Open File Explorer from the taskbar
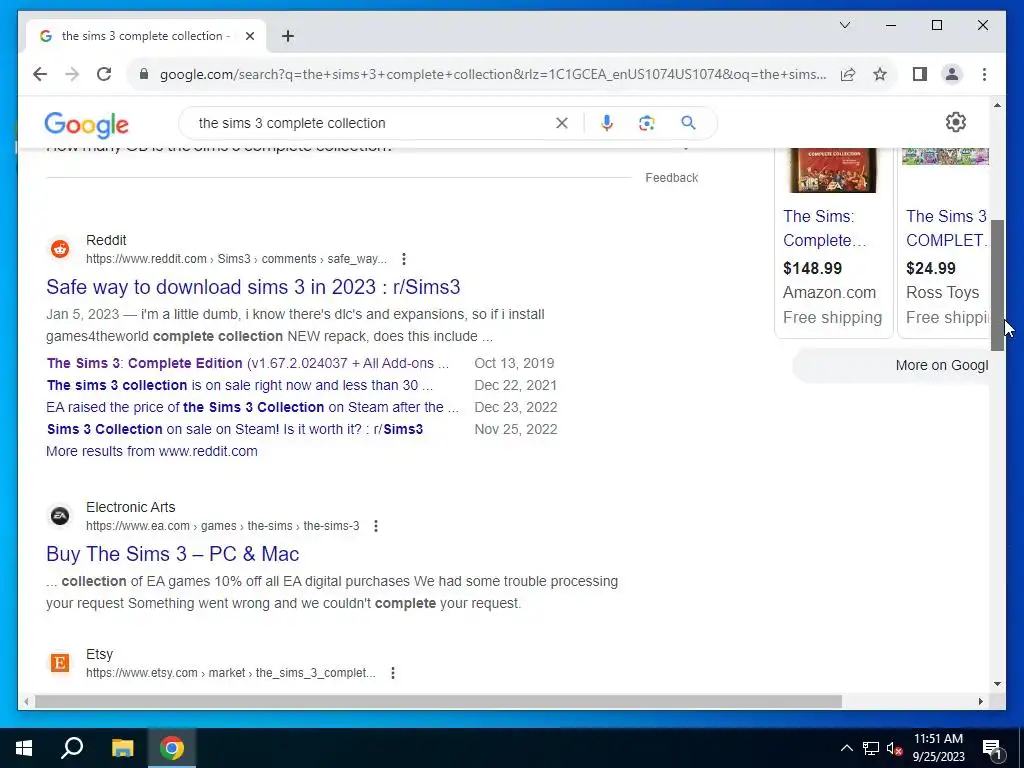Viewport: 1024px width, 768px height. [x=122, y=748]
